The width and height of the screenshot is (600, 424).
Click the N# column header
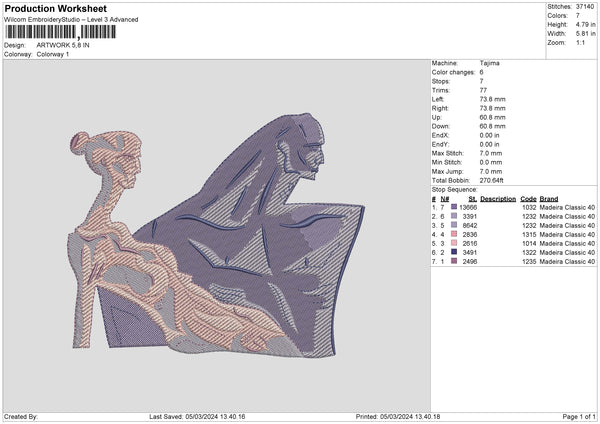click(x=444, y=198)
